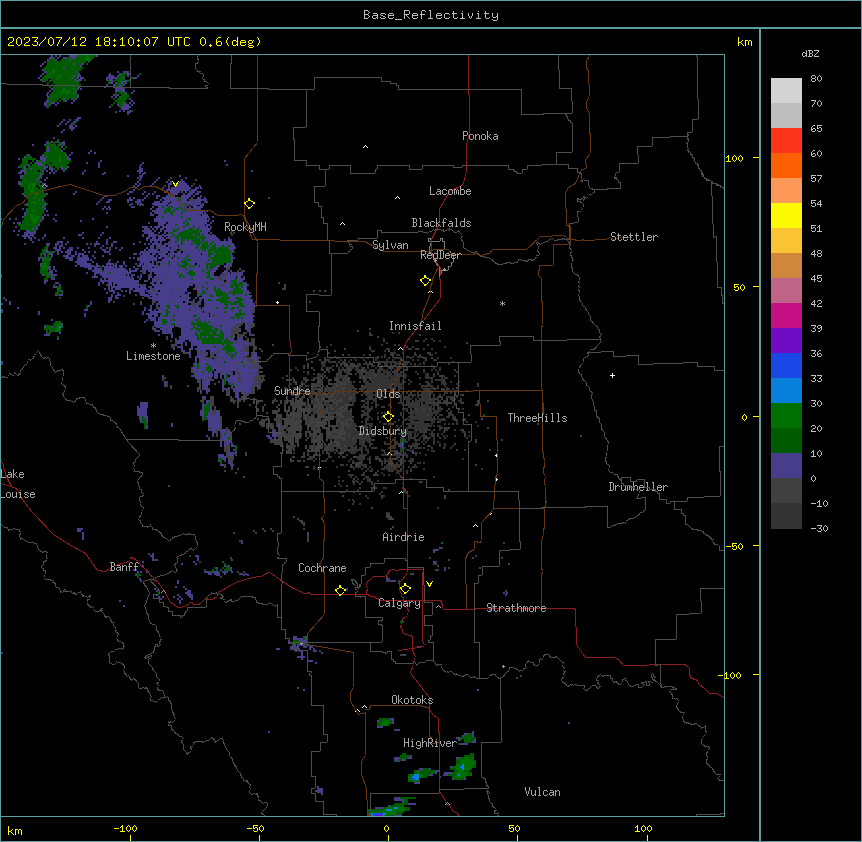Image resolution: width=862 pixels, height=842 pixels.
Task: Pick the bright yellow swatch in dBZ legend
Action: (x=786, y=215)
